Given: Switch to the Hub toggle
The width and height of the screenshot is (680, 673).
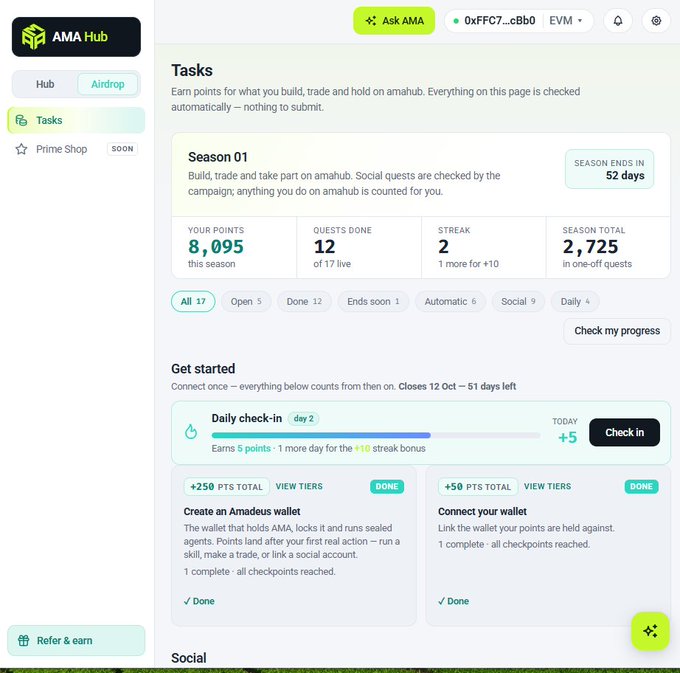Looking at the screenshot, I should (x=45, y=84).
